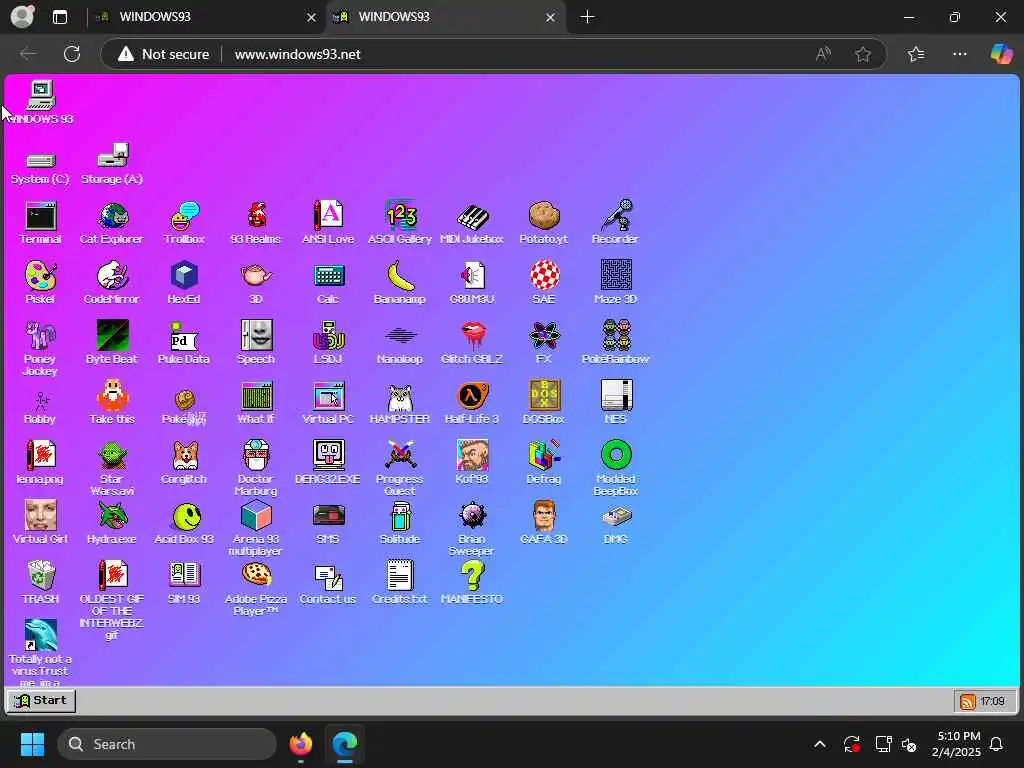Screen dimensions: 1024x768
Task: Open Solitude icon
Action: pos(400,523)
